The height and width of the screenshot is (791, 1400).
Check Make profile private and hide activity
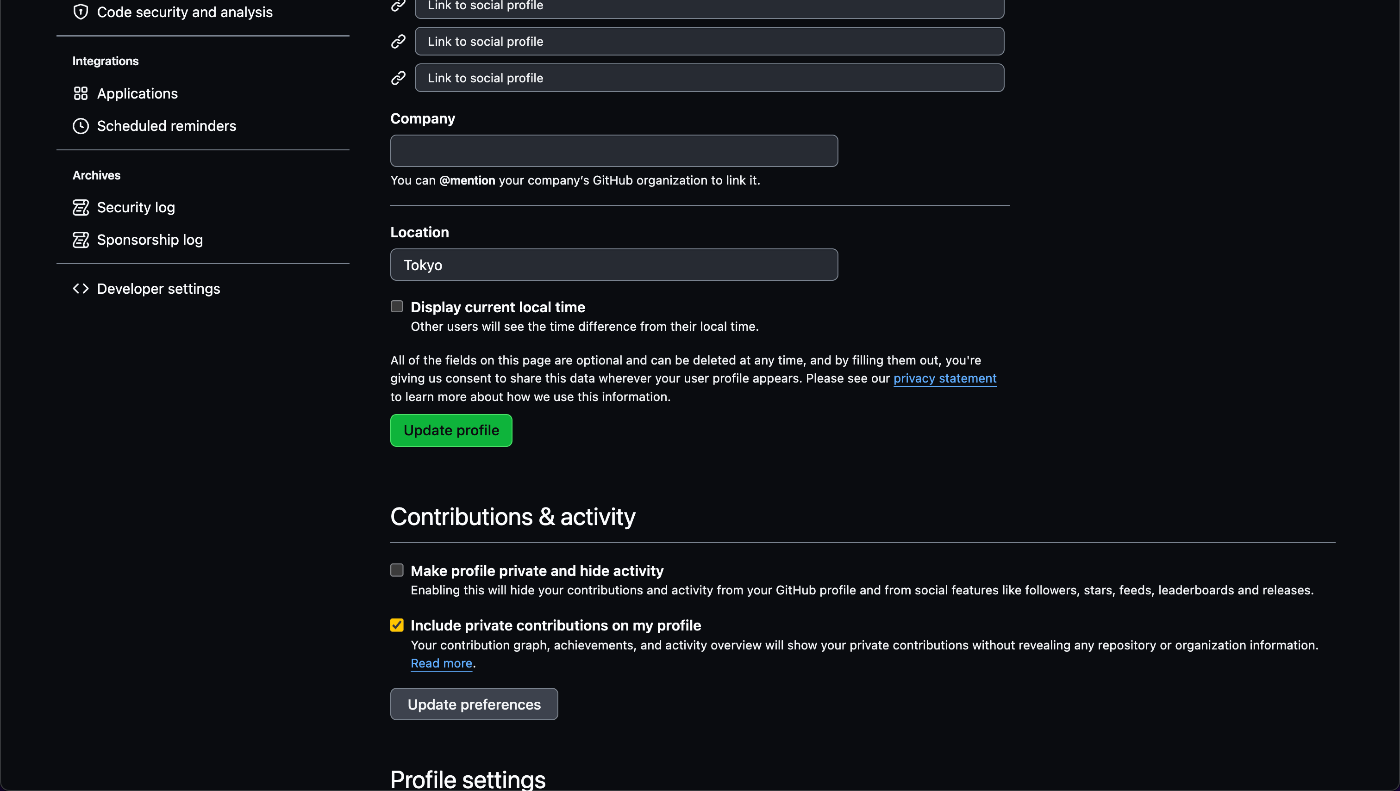[x=397, y=570]
